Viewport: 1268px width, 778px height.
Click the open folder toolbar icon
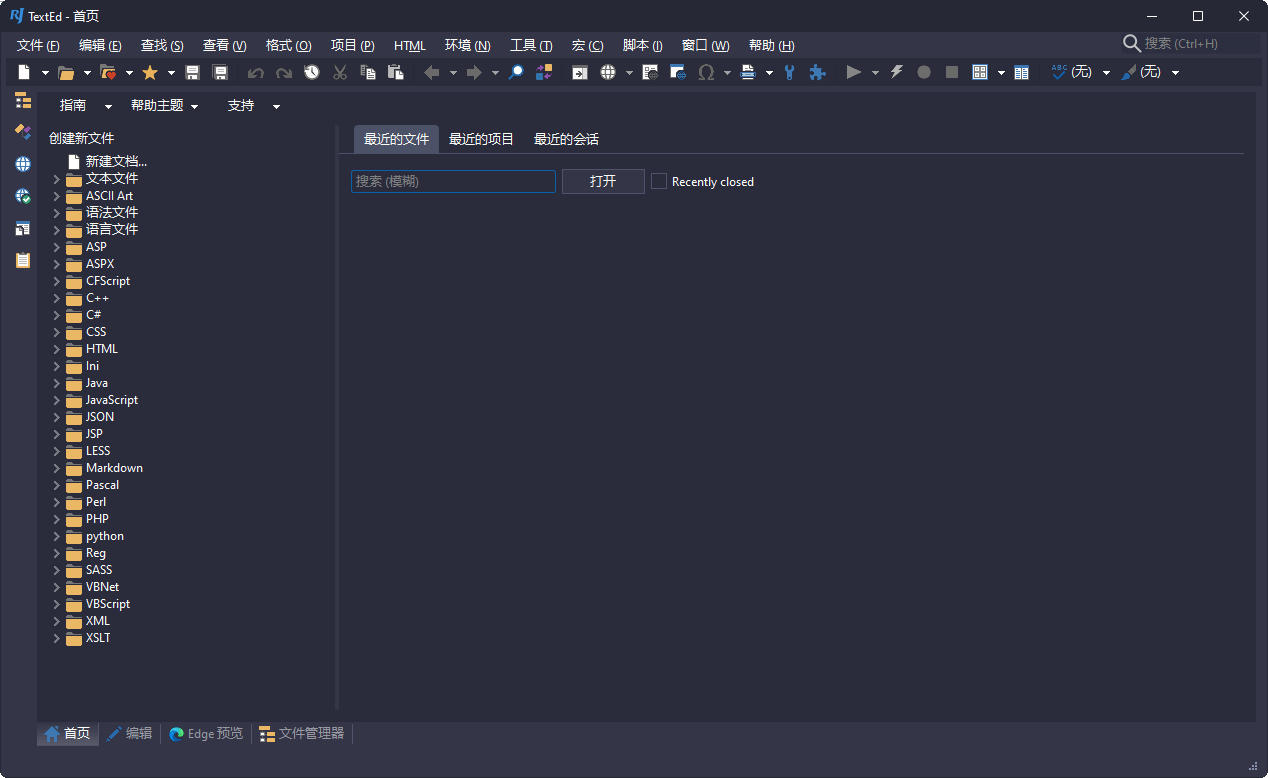tap(66, 72)
